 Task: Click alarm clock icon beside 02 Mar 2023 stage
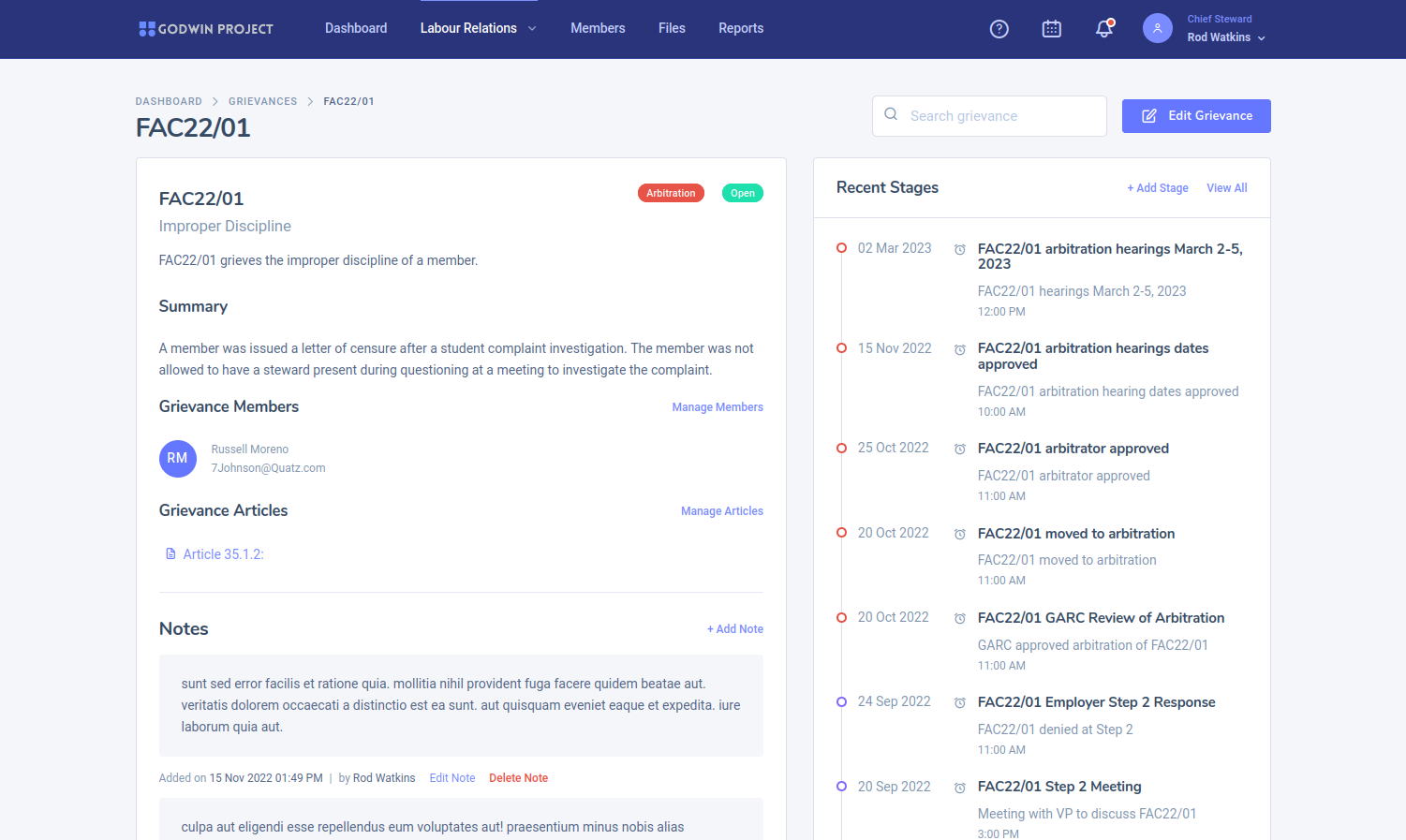[960, 250]
